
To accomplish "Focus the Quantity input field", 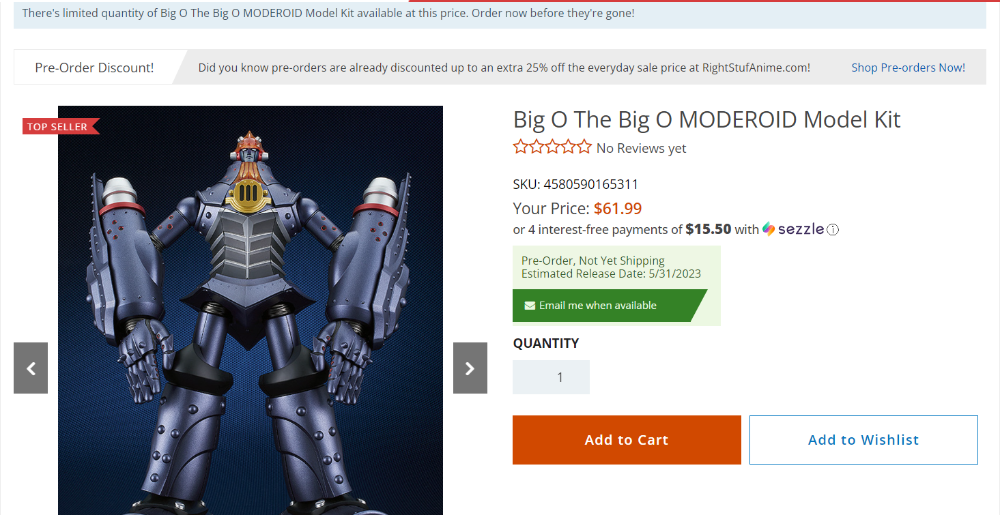I will pyautogui.click(x=551, y=377).
